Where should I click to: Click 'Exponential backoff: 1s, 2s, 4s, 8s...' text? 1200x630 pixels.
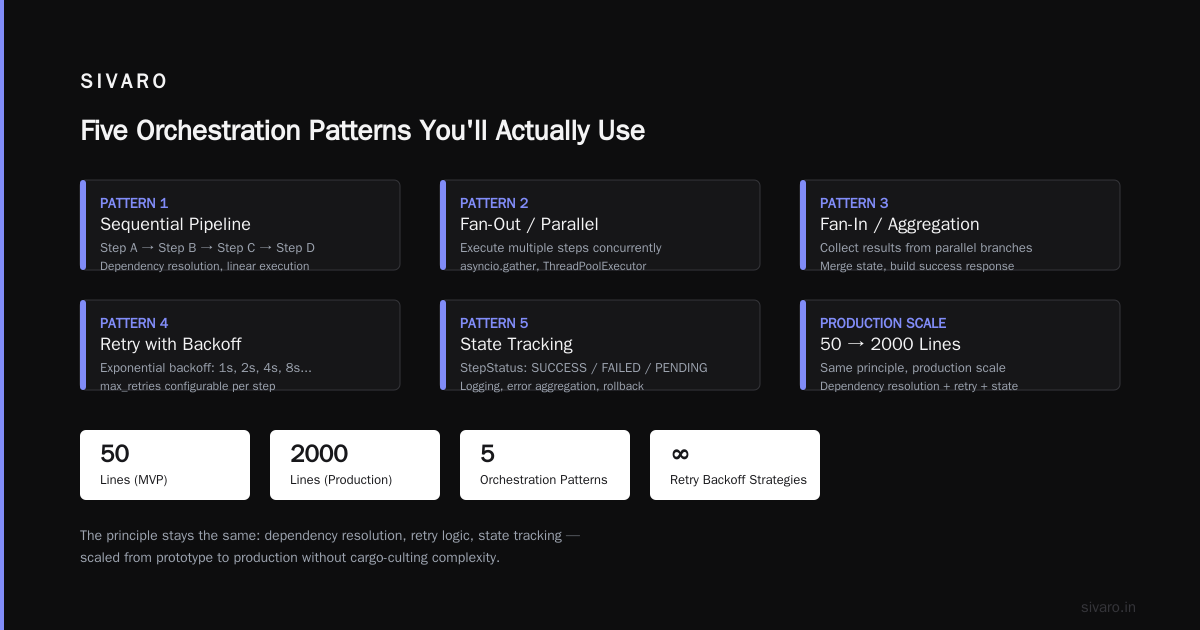click(x=206, y=368)
